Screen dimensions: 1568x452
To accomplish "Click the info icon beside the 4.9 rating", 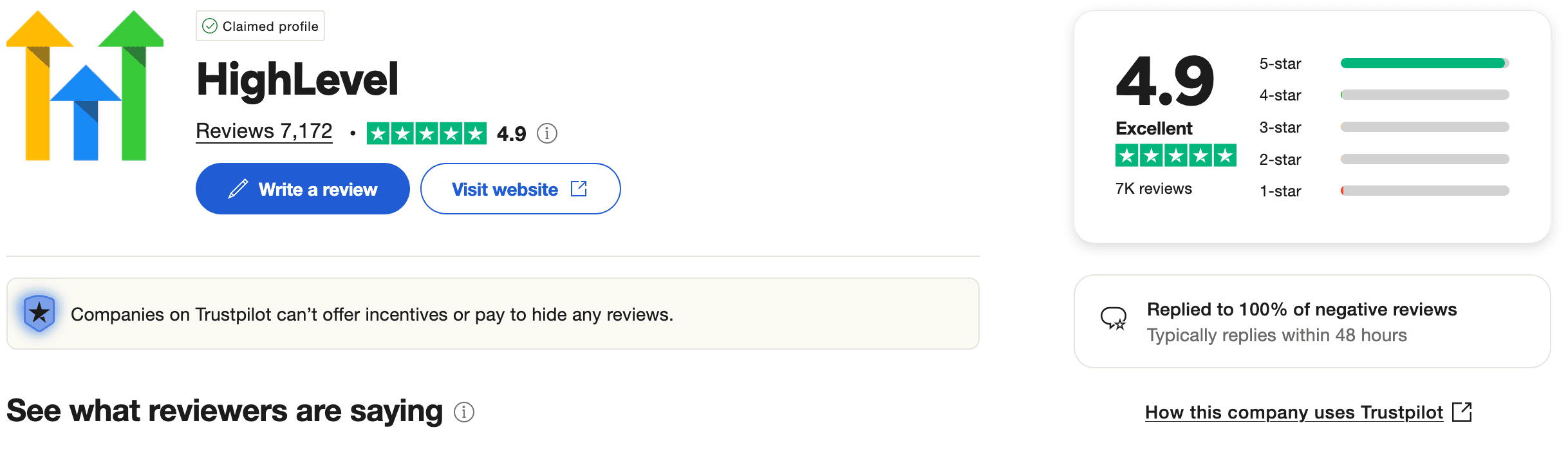I will coord(546,133).
